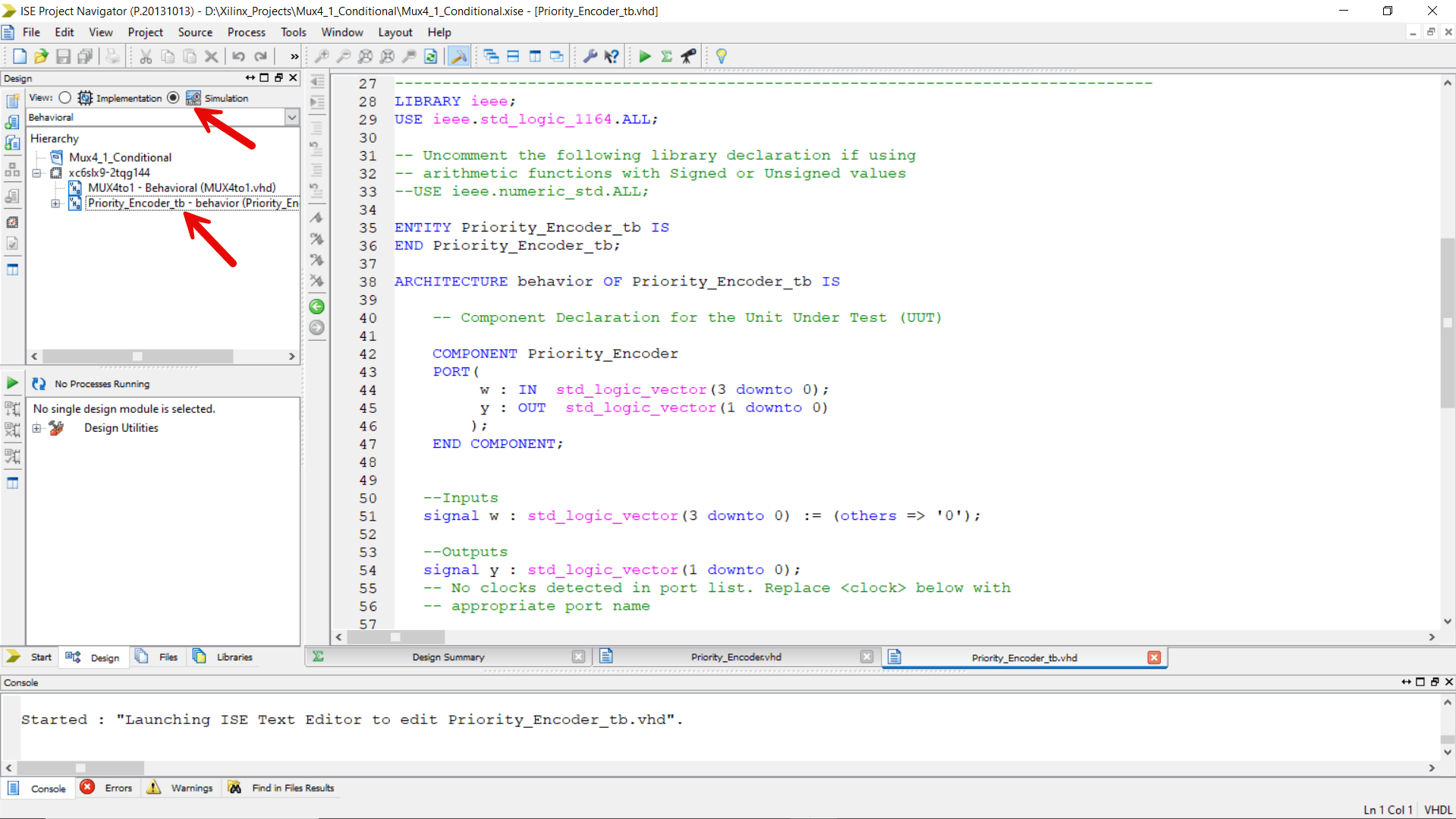Open the Process menu
1456x819 pixels.
pos(246,32)
